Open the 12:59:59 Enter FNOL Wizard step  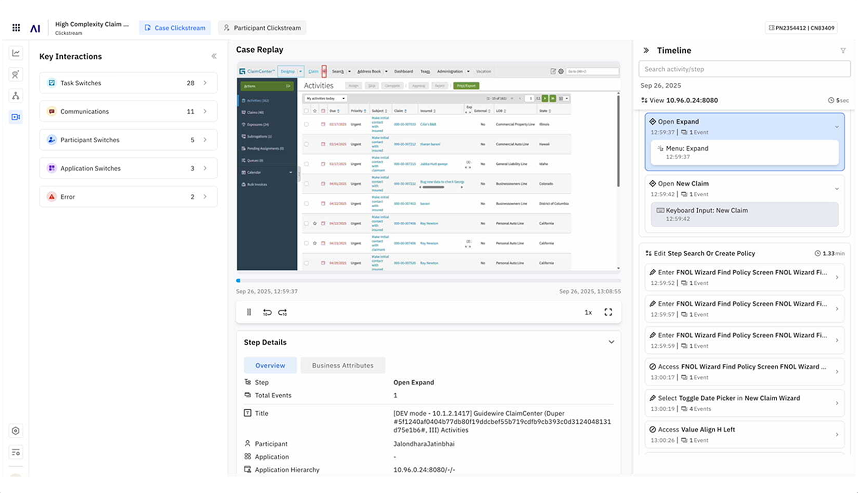744,340
